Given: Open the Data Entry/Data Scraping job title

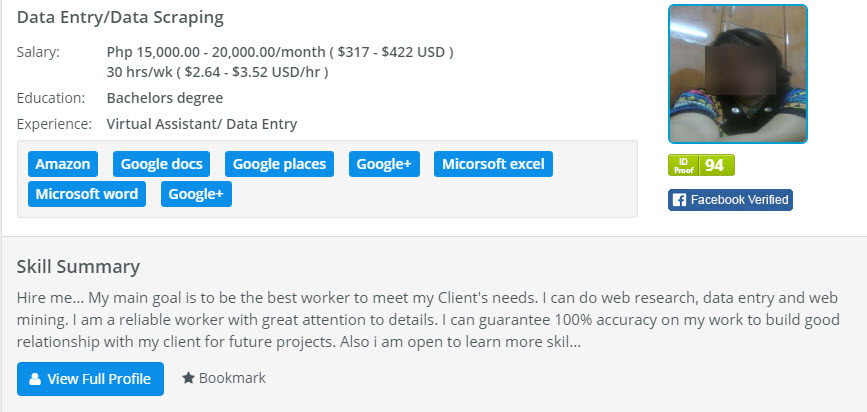Looking at the screenshot, I should 120,18.
